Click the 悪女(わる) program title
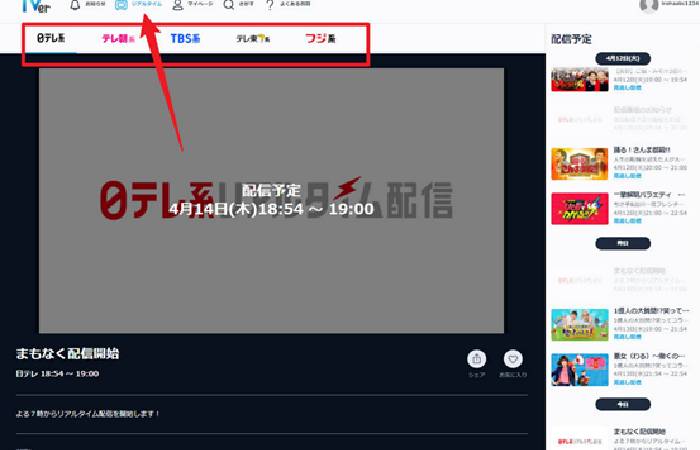The height and width of the screenshot is (450, 700). [649, 356]
